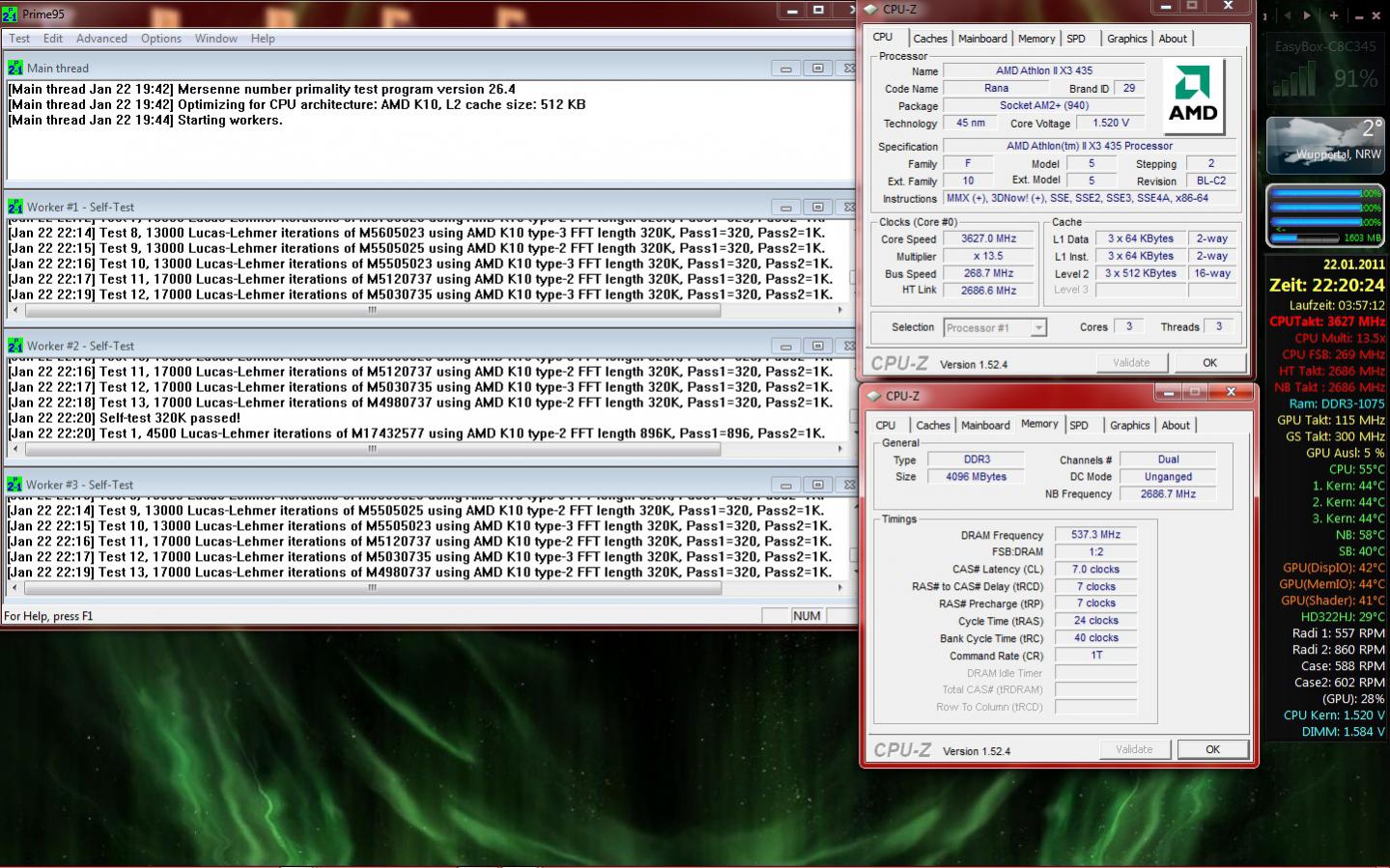The image size is (1390, 868).
Task: Switch to Memory tab in upper CPU-Z
Action: [1036, 39]
